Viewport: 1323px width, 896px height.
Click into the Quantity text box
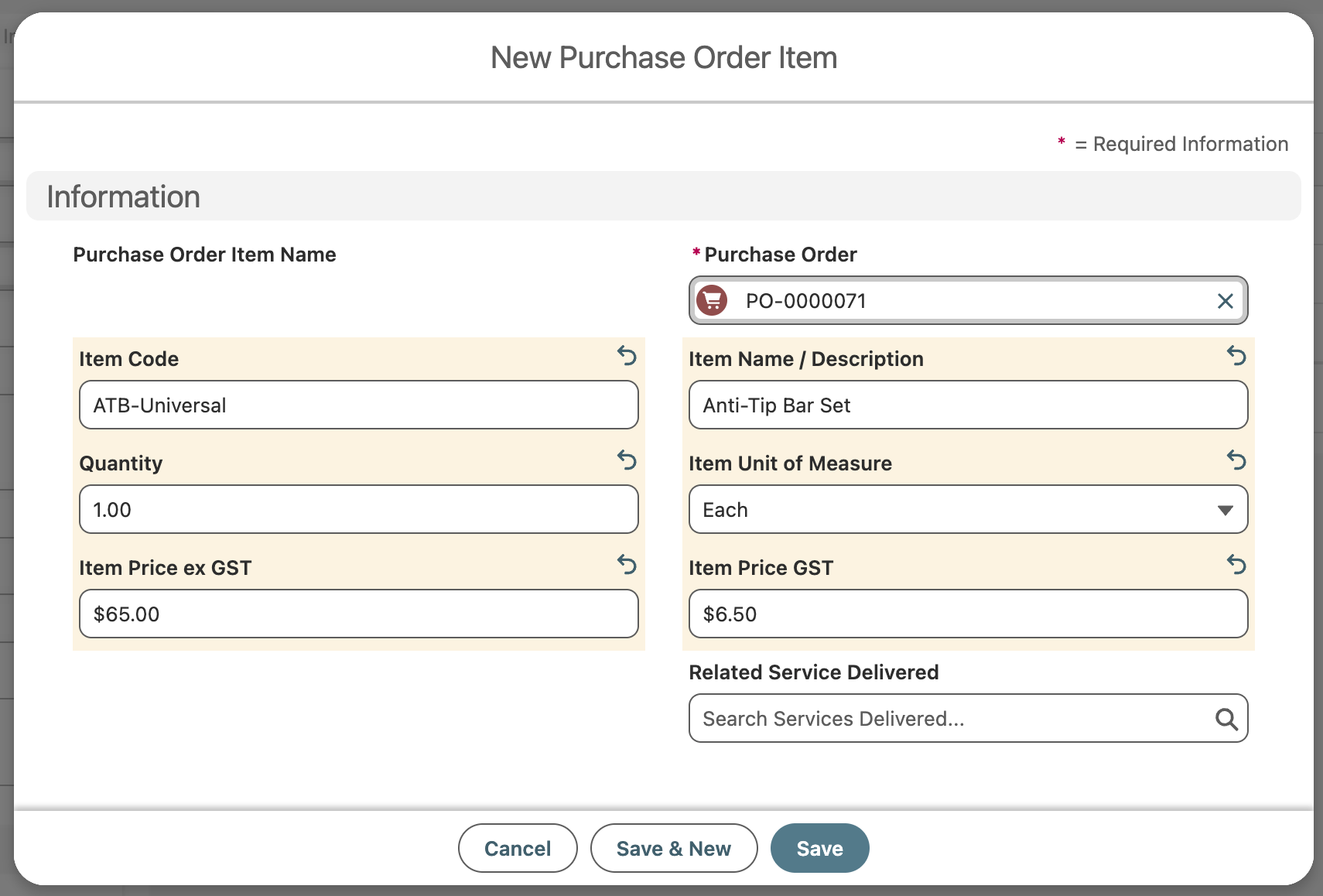(x=358, y=510)
